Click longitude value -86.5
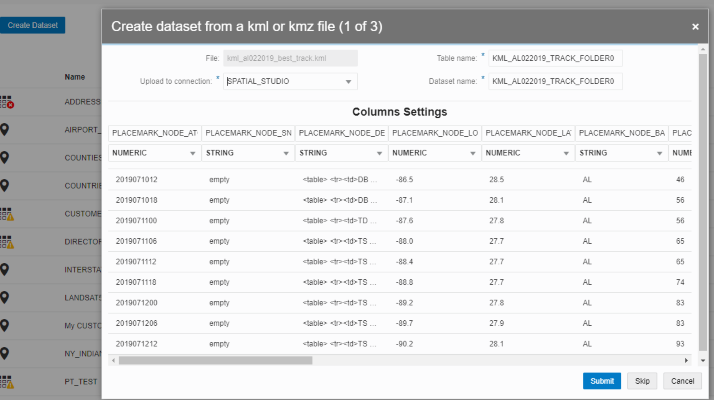The image size is (714, 400). coord(404,179)
